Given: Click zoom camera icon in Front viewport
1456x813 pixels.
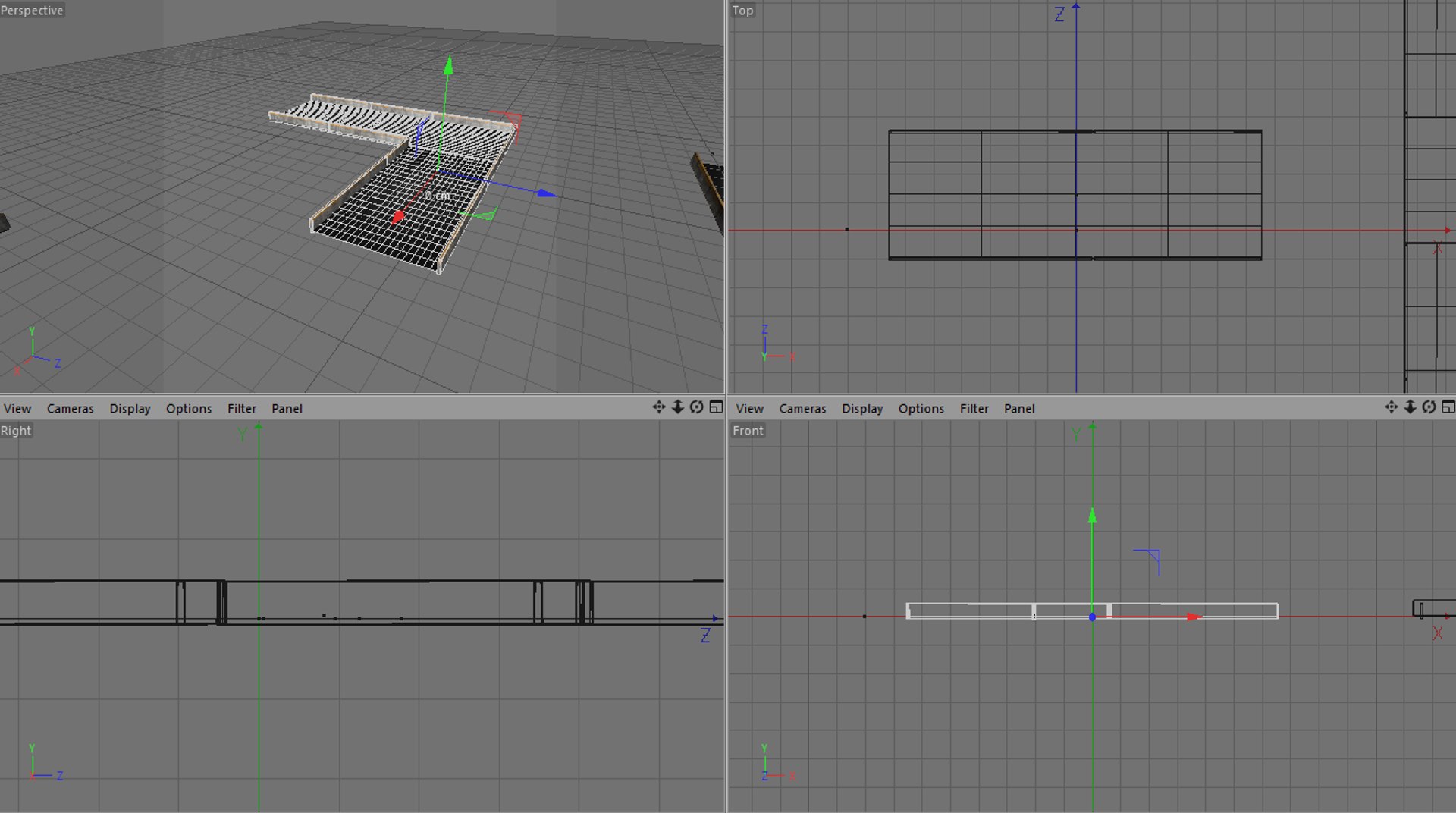Looking at the screenshot, I should 1410,407.
